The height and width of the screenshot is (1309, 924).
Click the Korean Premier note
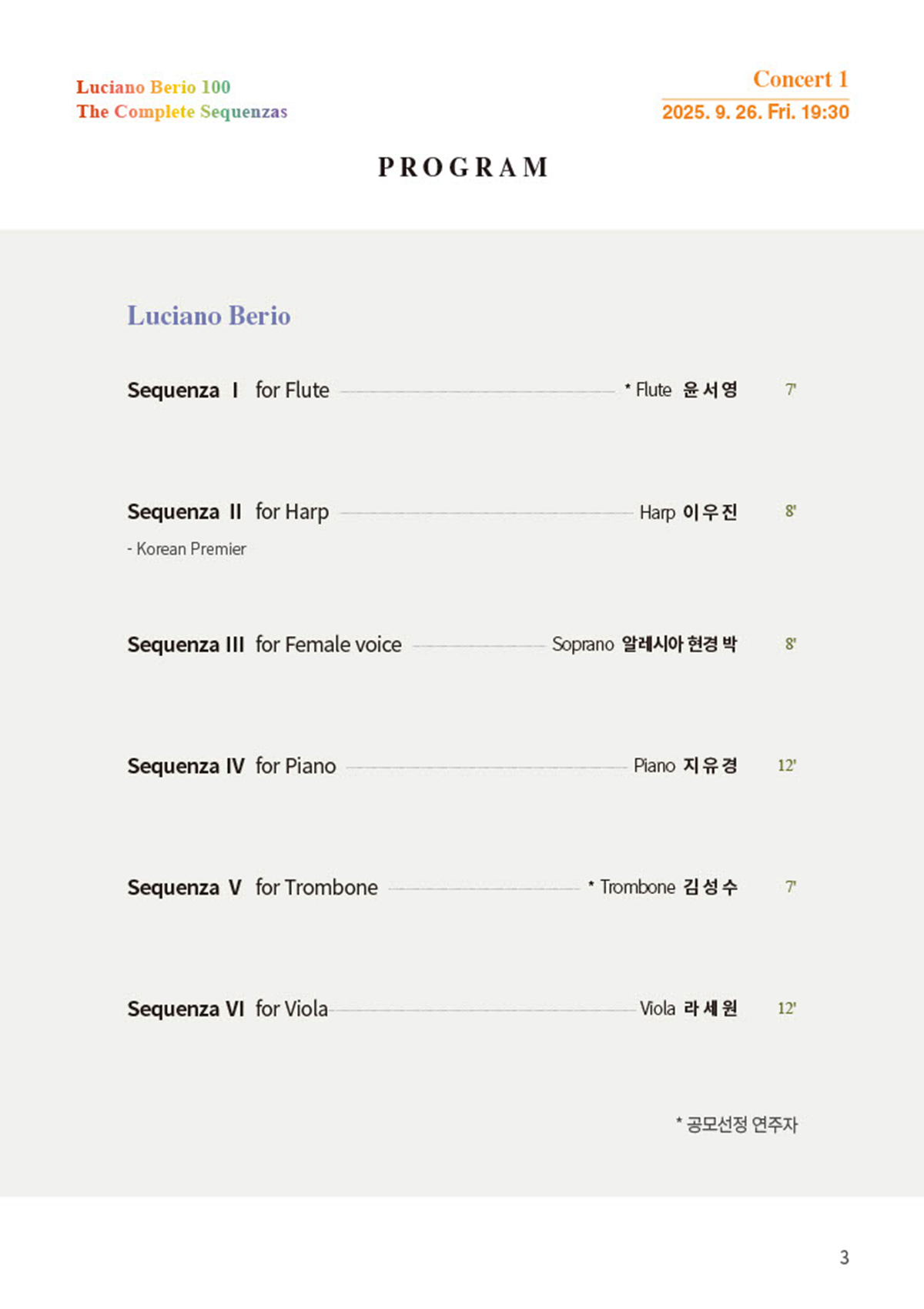point(187,549)
